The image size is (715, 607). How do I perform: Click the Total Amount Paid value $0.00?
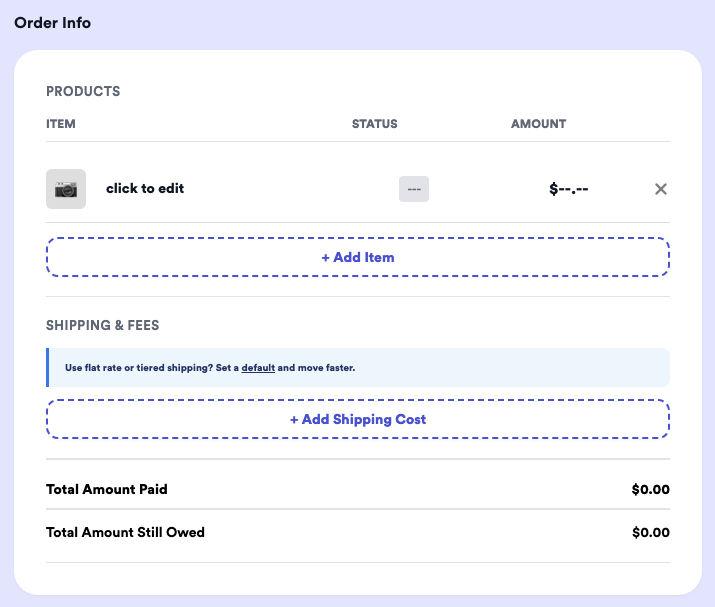[650, 489]
